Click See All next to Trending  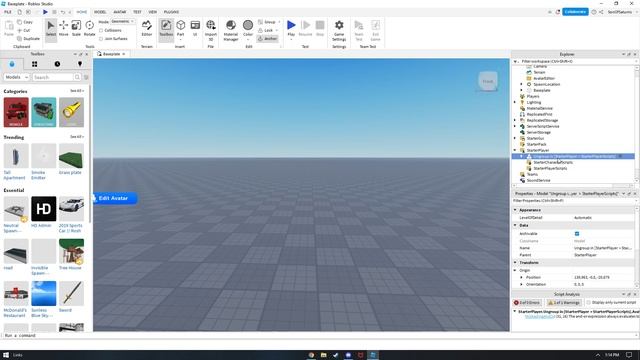77,137
